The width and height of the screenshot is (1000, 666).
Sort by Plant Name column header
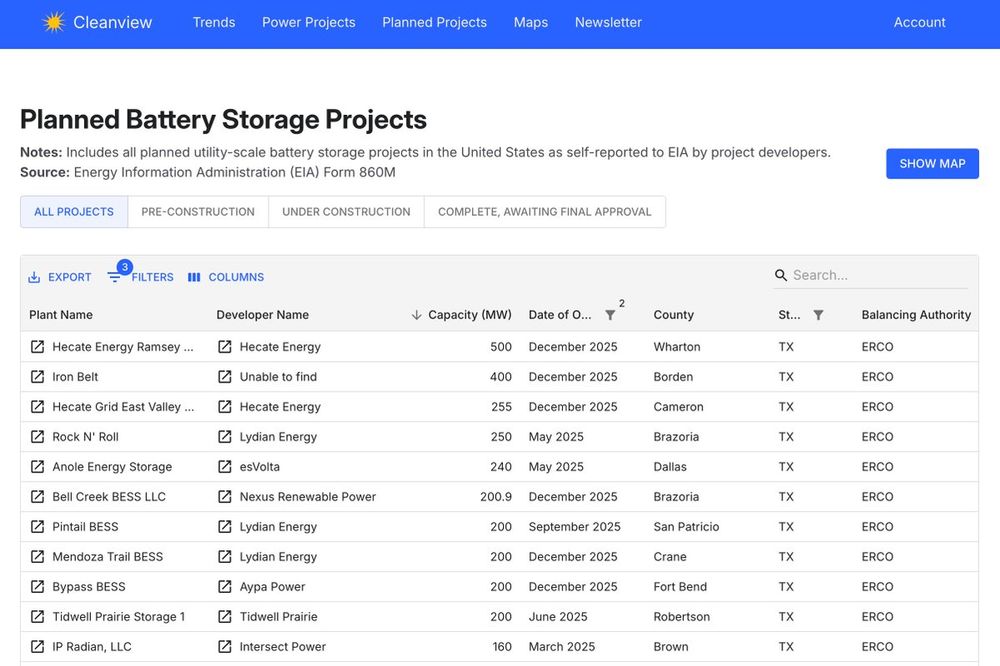click(x=61, y=314)
